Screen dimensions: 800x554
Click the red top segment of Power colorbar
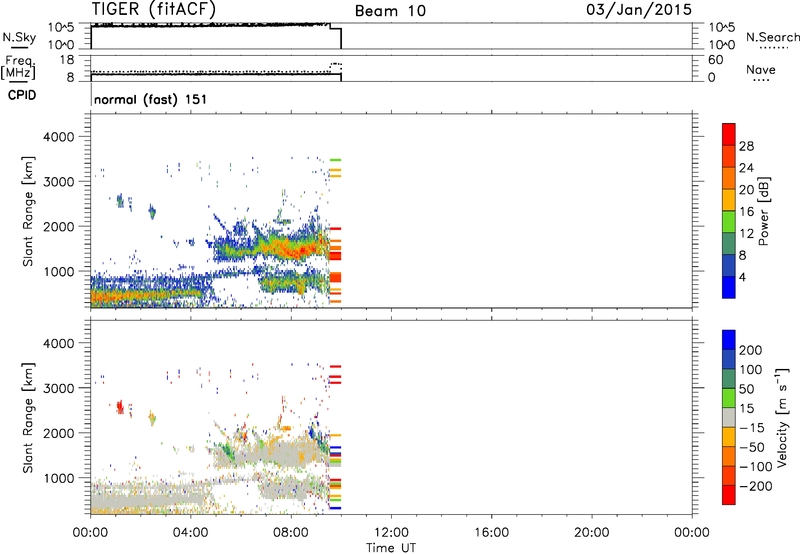(729, 134)
